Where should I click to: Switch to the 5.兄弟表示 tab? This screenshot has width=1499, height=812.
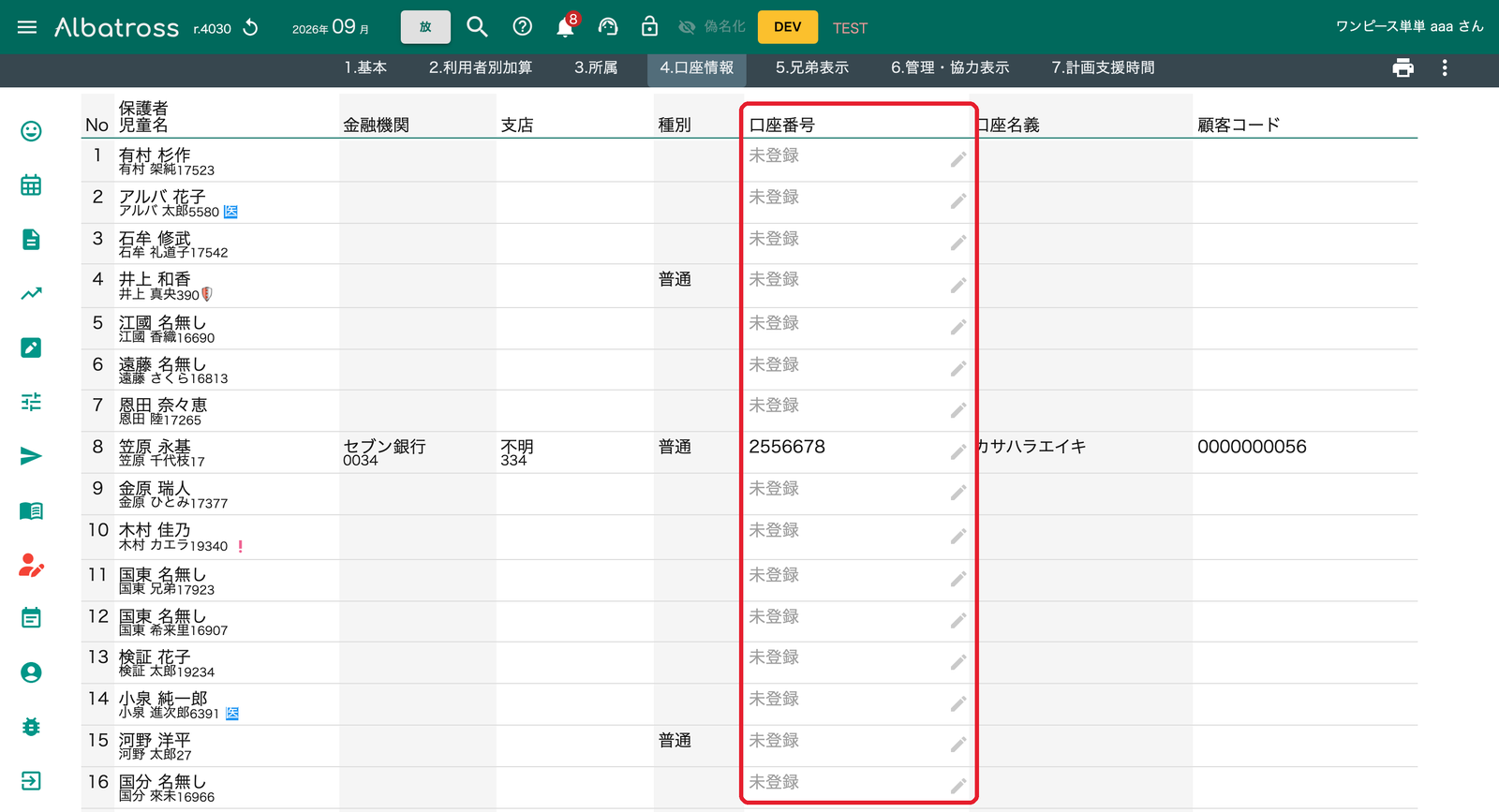(x=812, y=67)
